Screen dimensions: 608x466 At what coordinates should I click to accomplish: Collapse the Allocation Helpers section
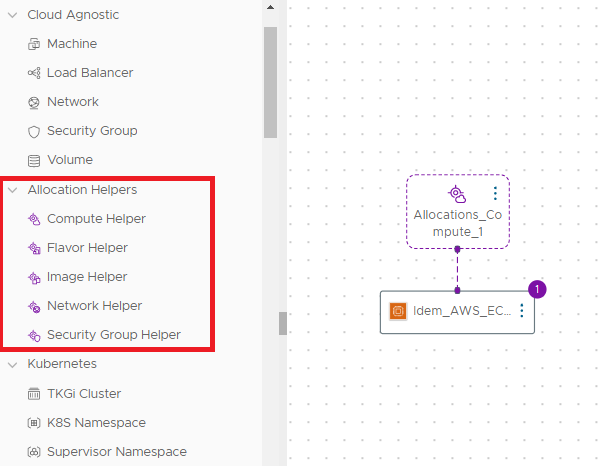(13, 190)
